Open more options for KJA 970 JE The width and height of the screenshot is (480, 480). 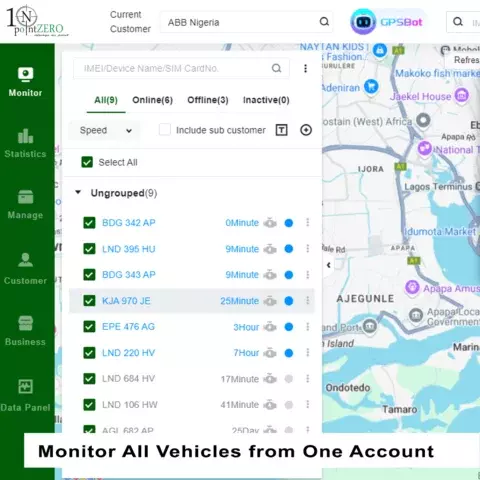point(308,301)
